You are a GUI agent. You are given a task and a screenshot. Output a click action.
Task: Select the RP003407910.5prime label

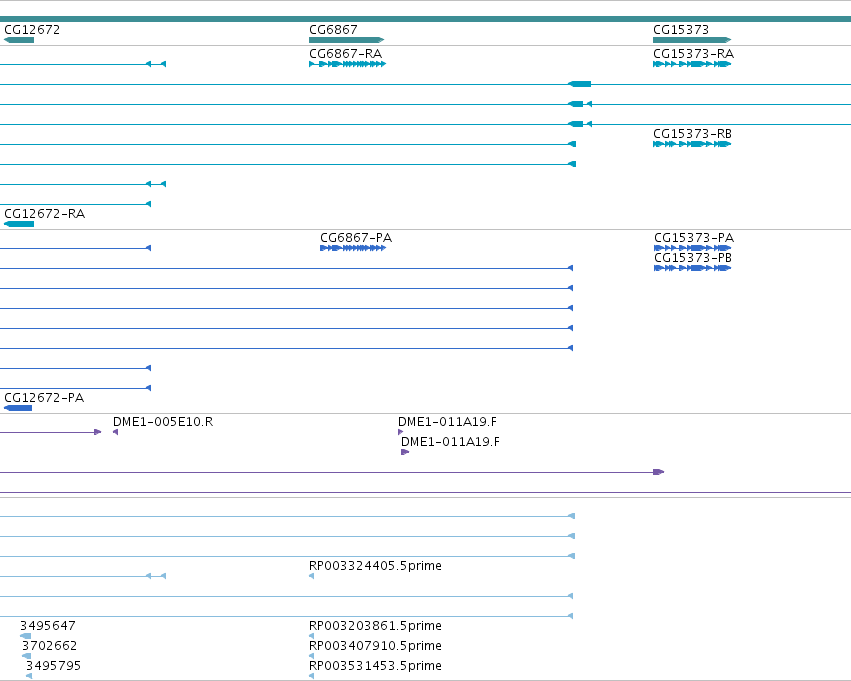coord(375,646)
